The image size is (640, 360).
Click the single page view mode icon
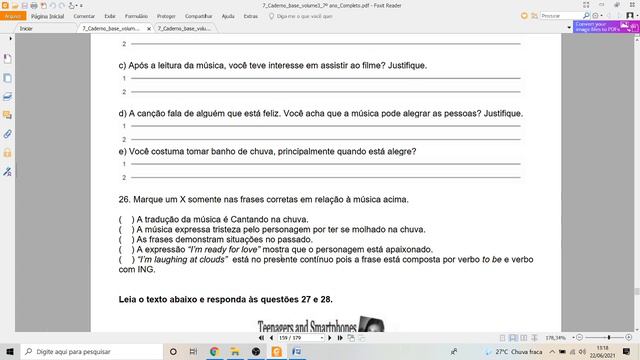tap(502, 338)
